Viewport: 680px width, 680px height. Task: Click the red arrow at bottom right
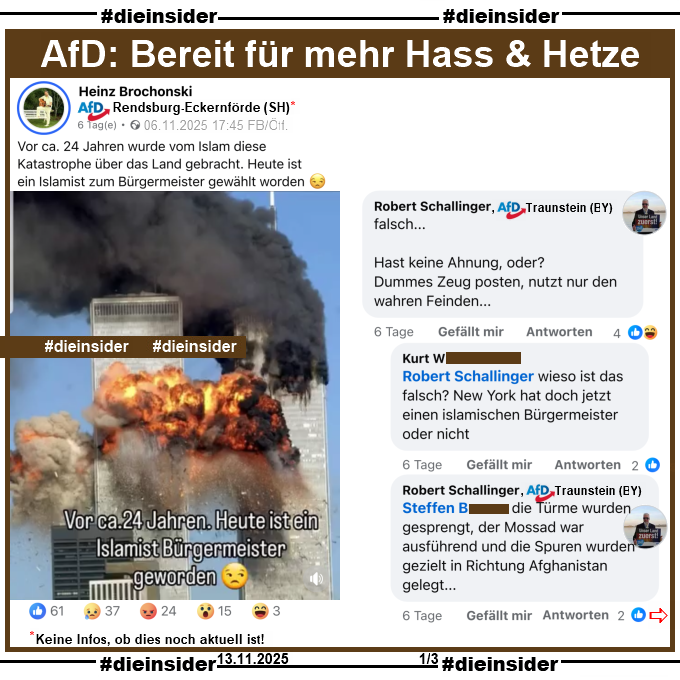tap(658, 615)
